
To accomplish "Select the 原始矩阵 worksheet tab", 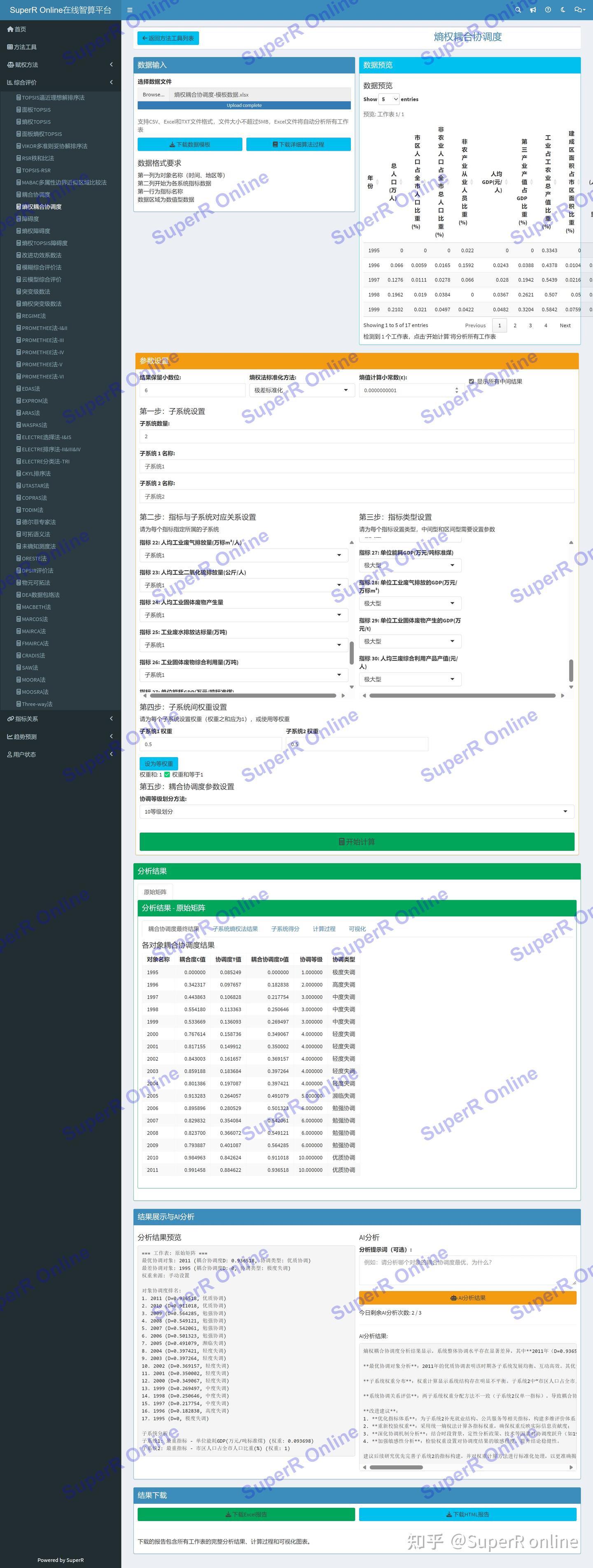I will point(155,892).
